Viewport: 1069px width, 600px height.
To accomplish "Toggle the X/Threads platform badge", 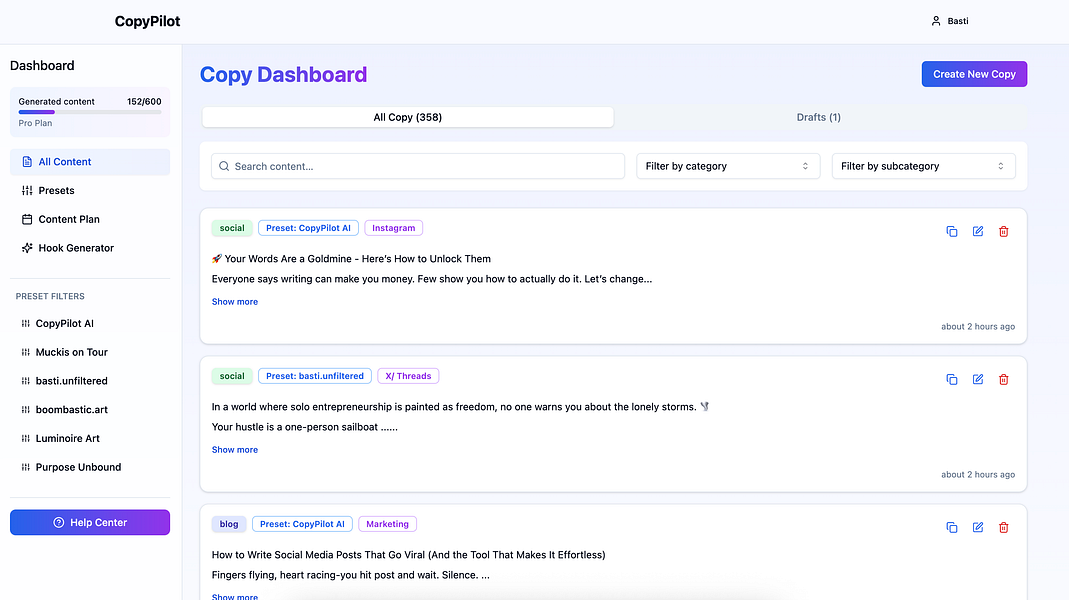I will [x=408, y=375].
